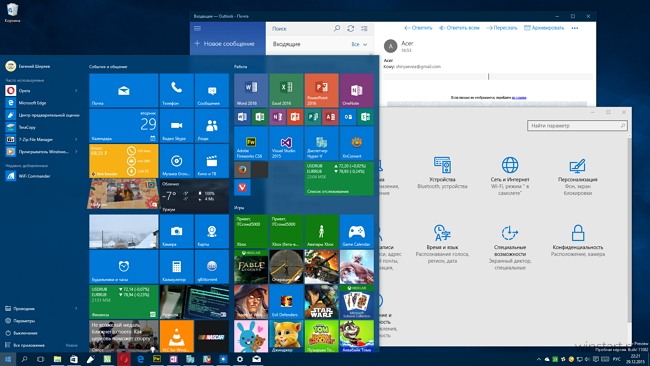Select Выключение power option
The width and height of the screenshot is (650, 366).
[x=22, y=333]
